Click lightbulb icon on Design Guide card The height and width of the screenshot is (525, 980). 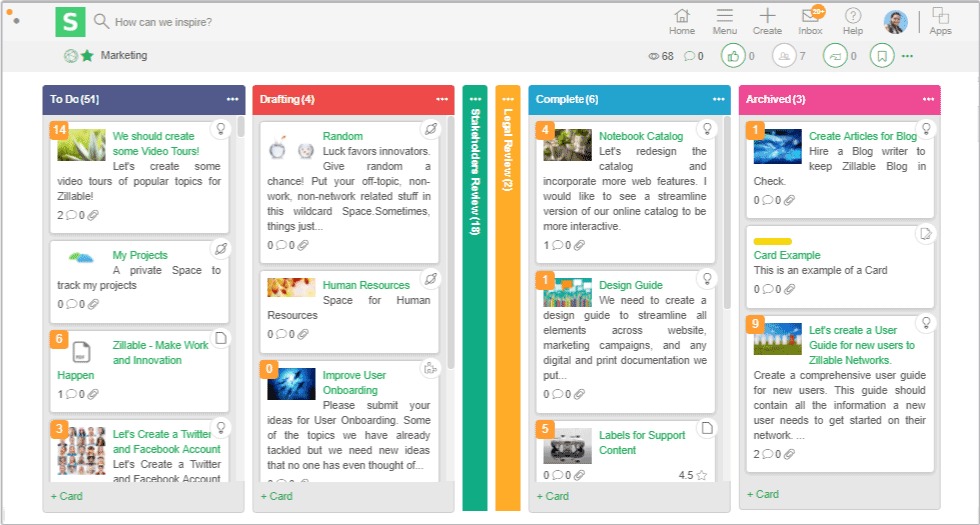click(707, 279)
